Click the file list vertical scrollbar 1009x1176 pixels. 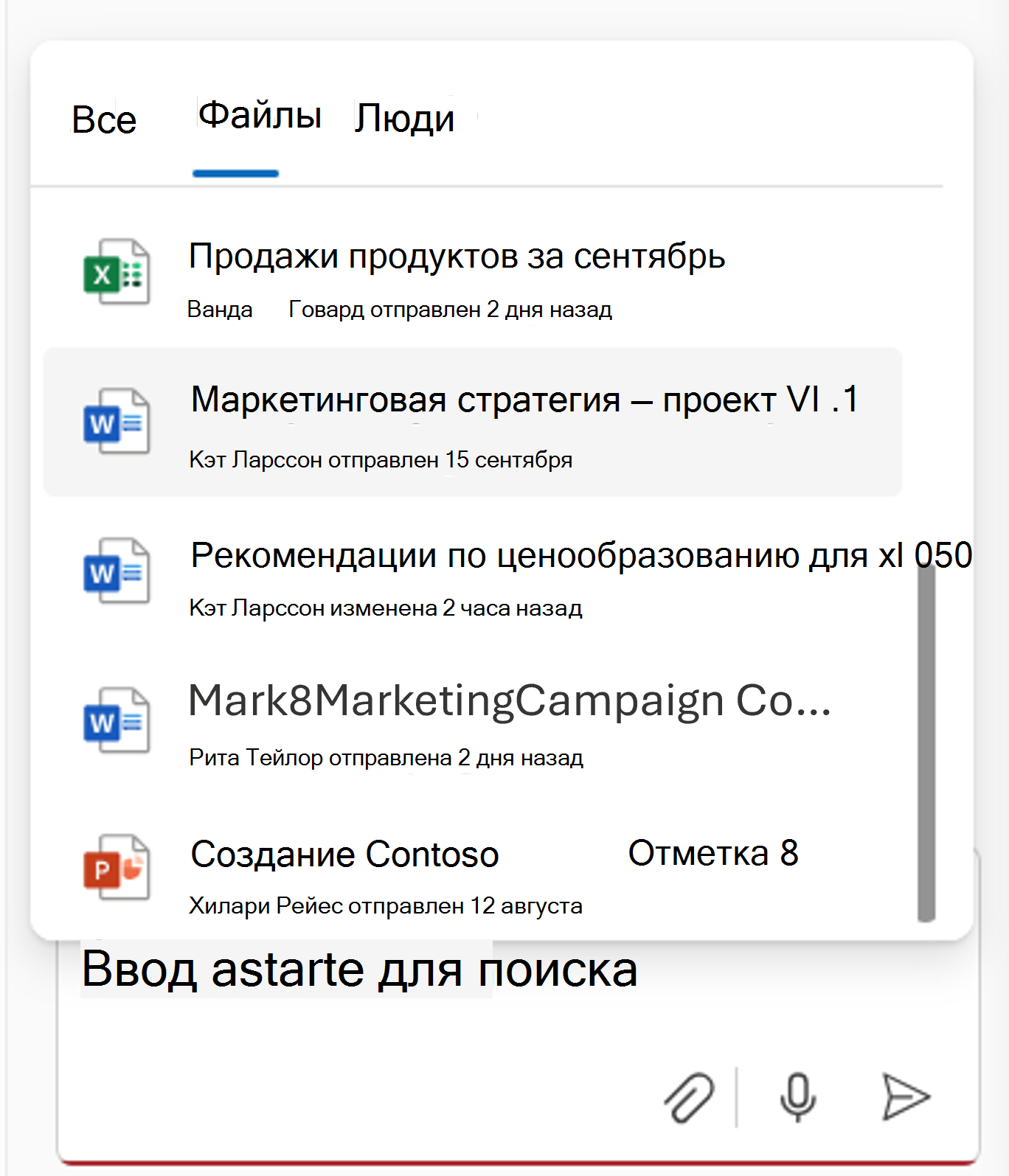click(x=926, y=742)
